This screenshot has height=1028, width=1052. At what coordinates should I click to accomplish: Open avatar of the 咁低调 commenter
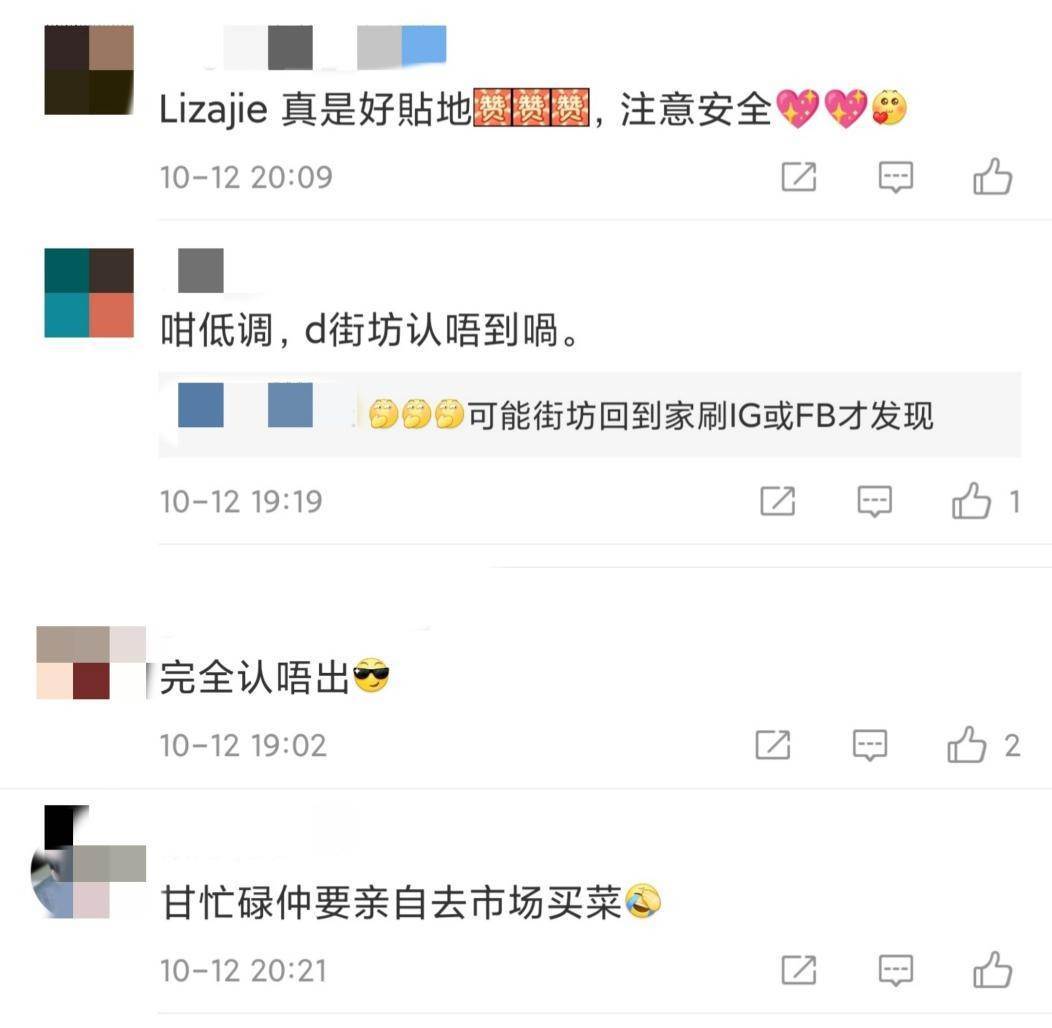tap(89, 293)
